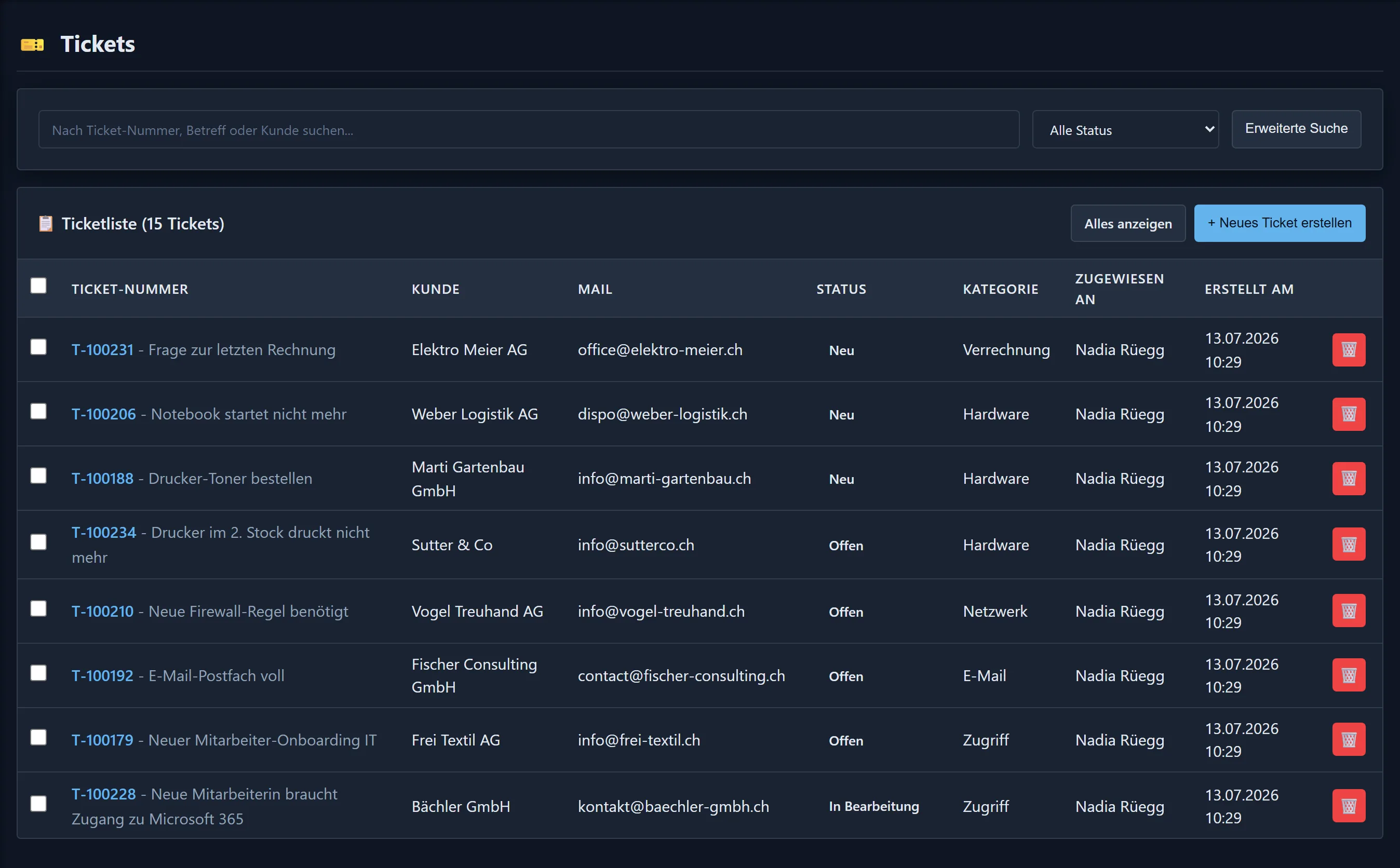1400x868 pixels.
Task: Click Ticketliste (15 Tickets) heading
Action: (143, 223)
